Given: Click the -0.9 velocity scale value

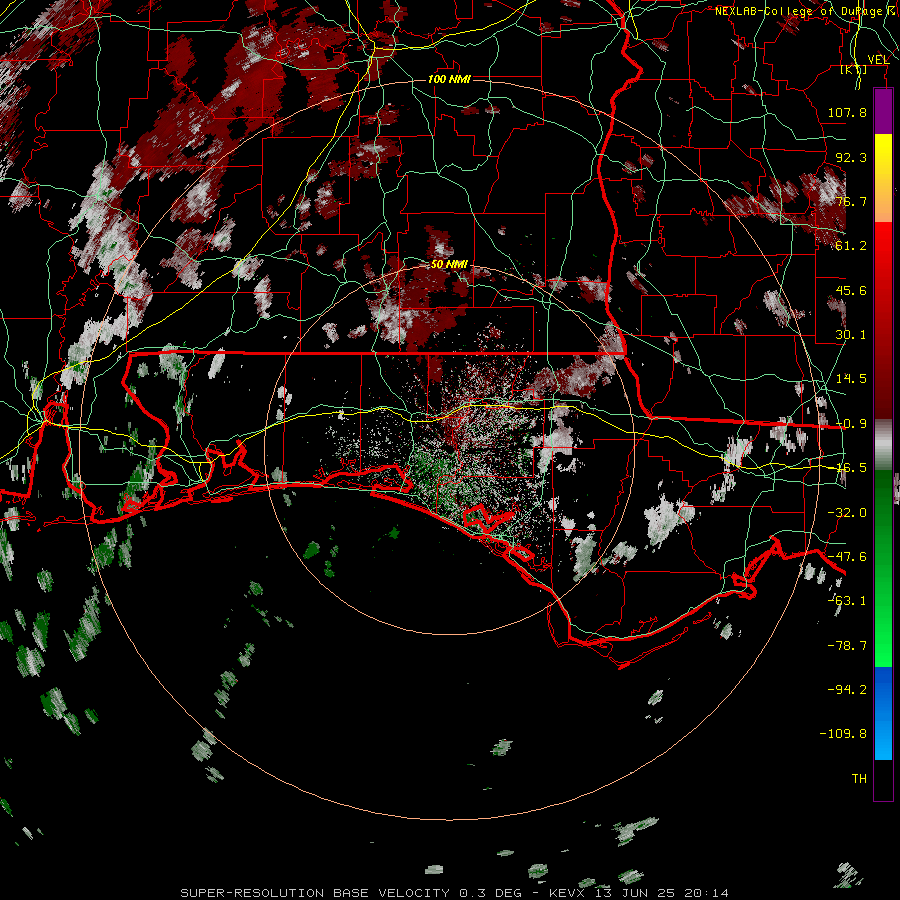Looking at the screenshot, I should pos(851,424).
